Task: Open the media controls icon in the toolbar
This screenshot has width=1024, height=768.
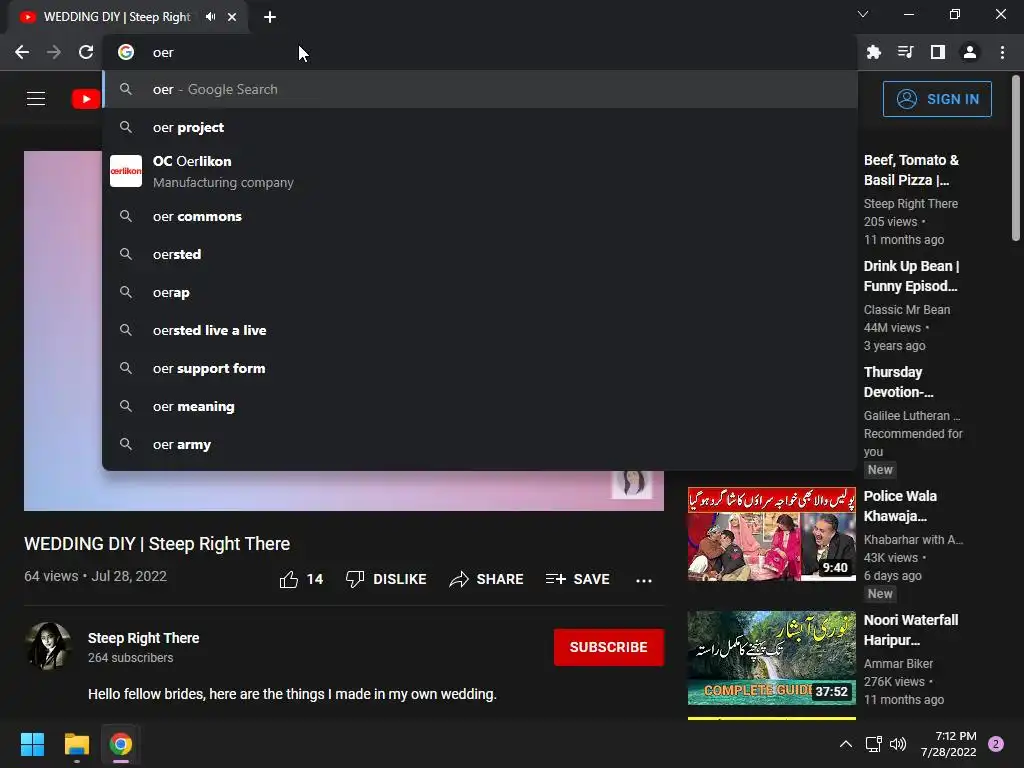Action: pos(905,52)
